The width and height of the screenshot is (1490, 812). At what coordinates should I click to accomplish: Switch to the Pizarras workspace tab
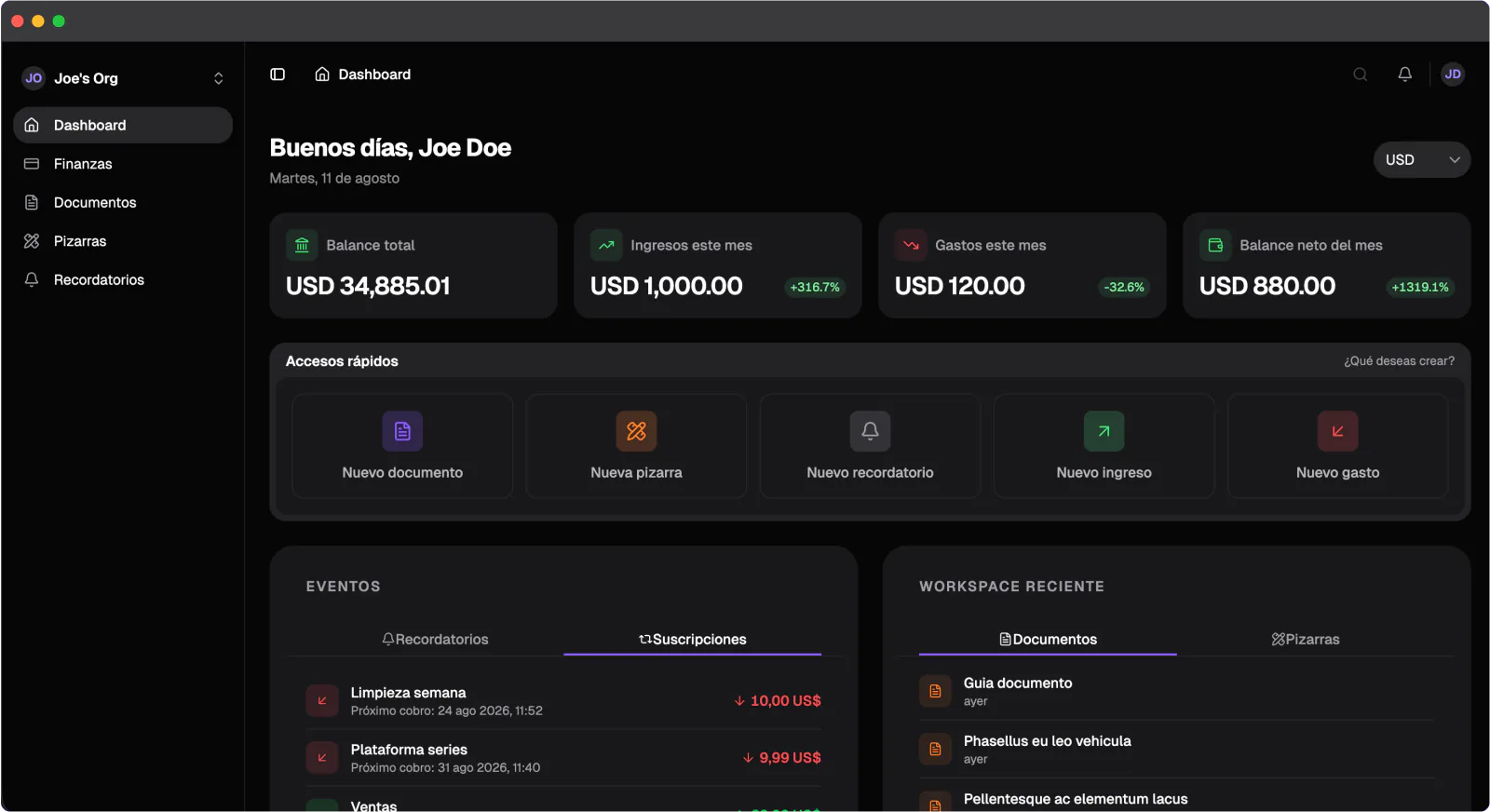click(1306, 639)
